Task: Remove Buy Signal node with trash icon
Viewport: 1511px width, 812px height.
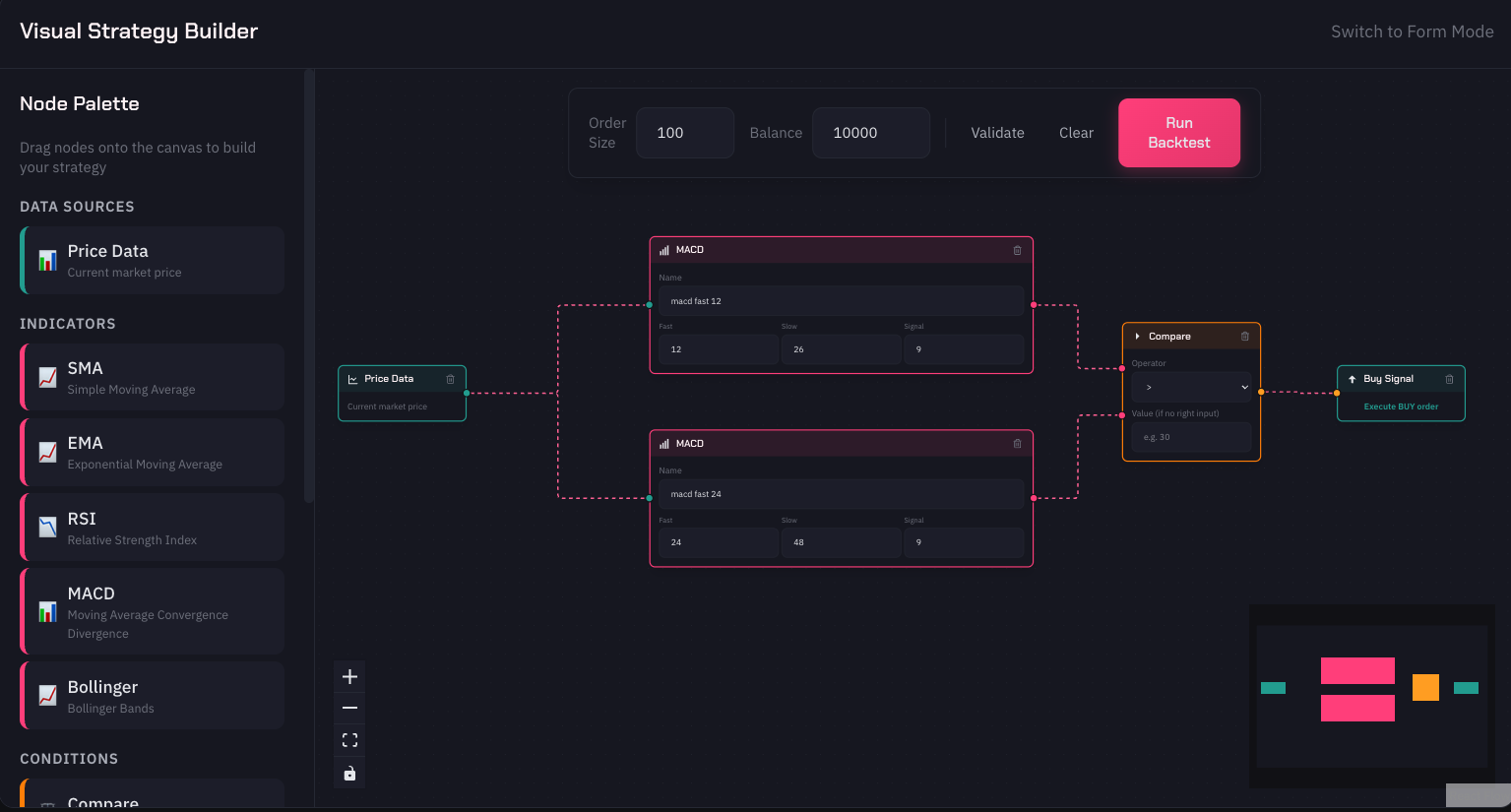Action: tap(1449, 379)
